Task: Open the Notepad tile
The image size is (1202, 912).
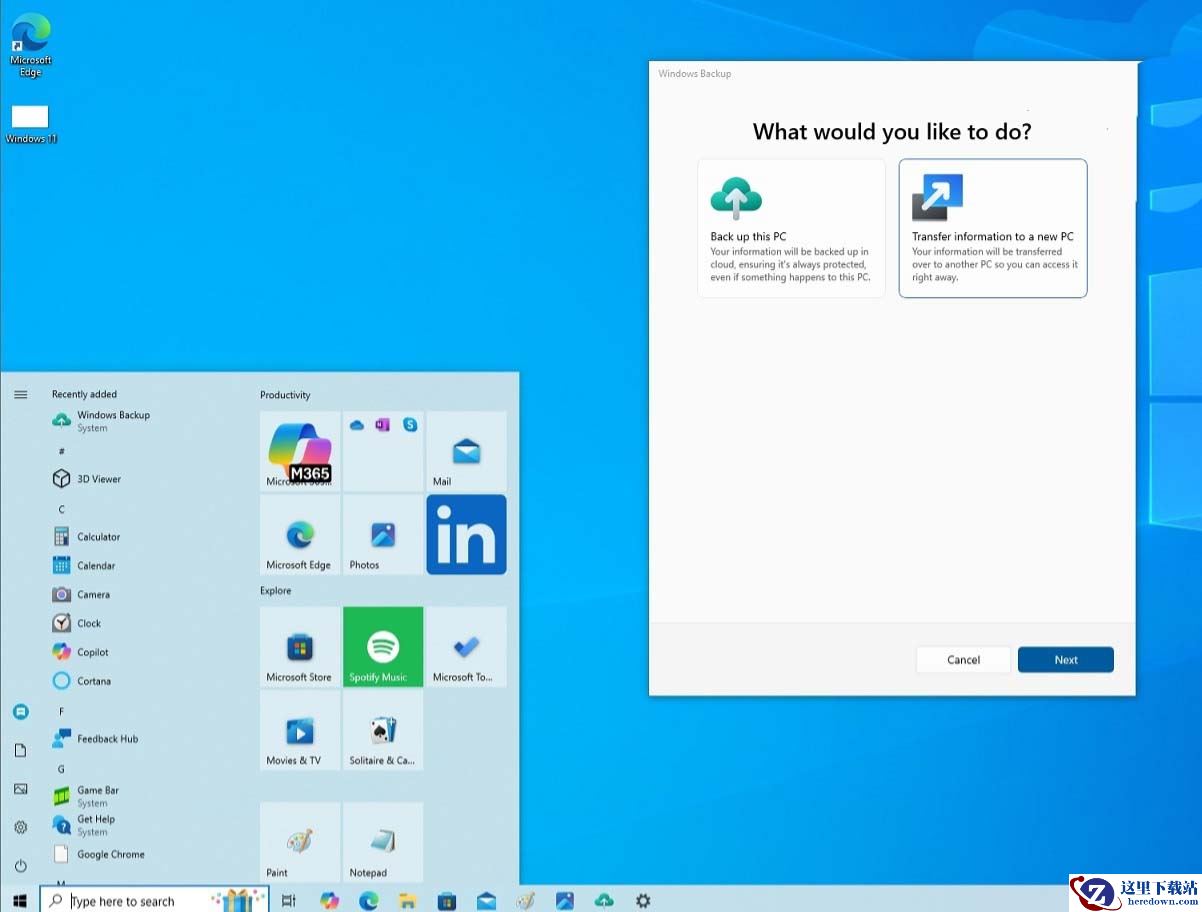Action: [383, 842]
